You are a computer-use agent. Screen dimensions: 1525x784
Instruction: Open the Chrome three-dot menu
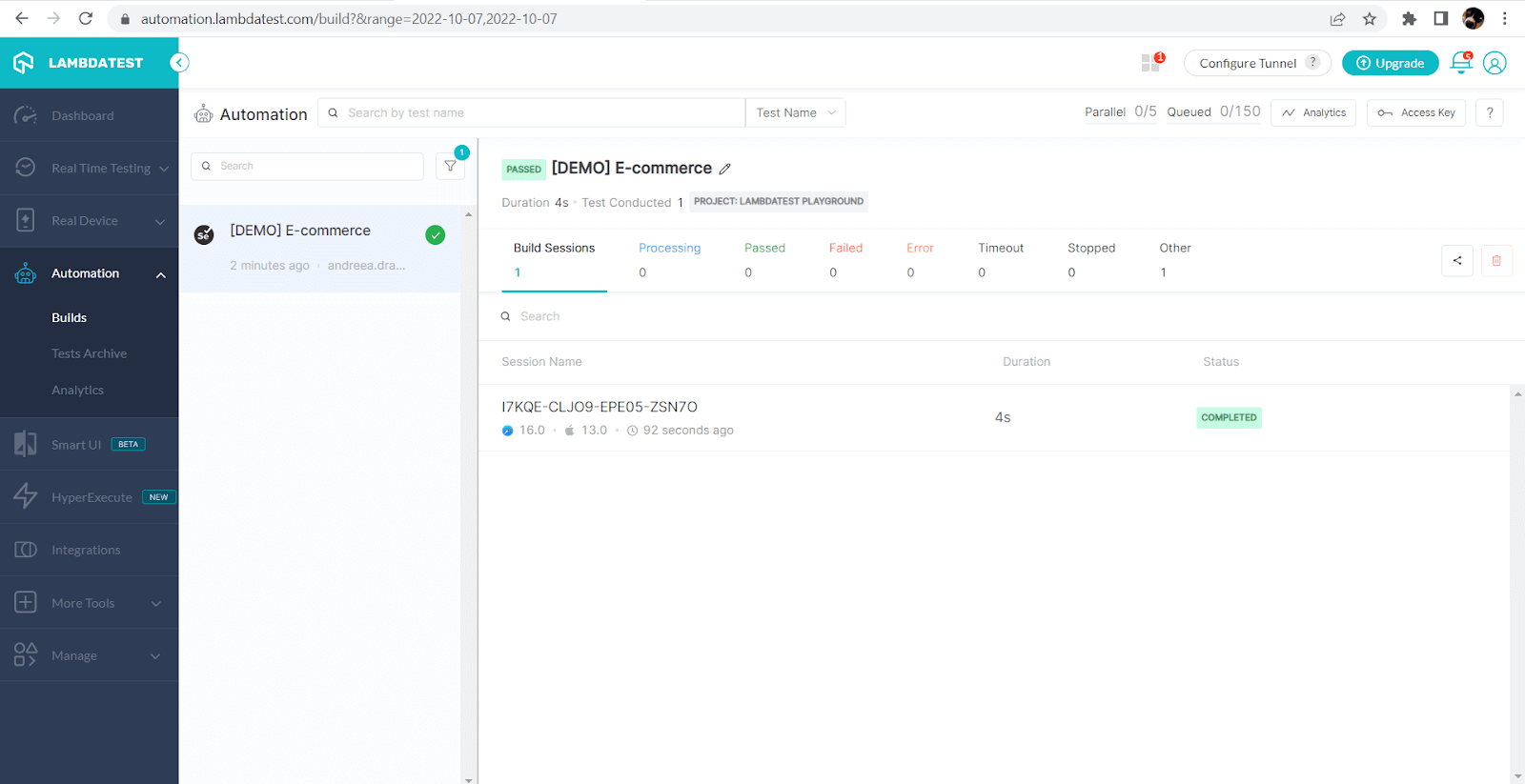point(1505,18)
